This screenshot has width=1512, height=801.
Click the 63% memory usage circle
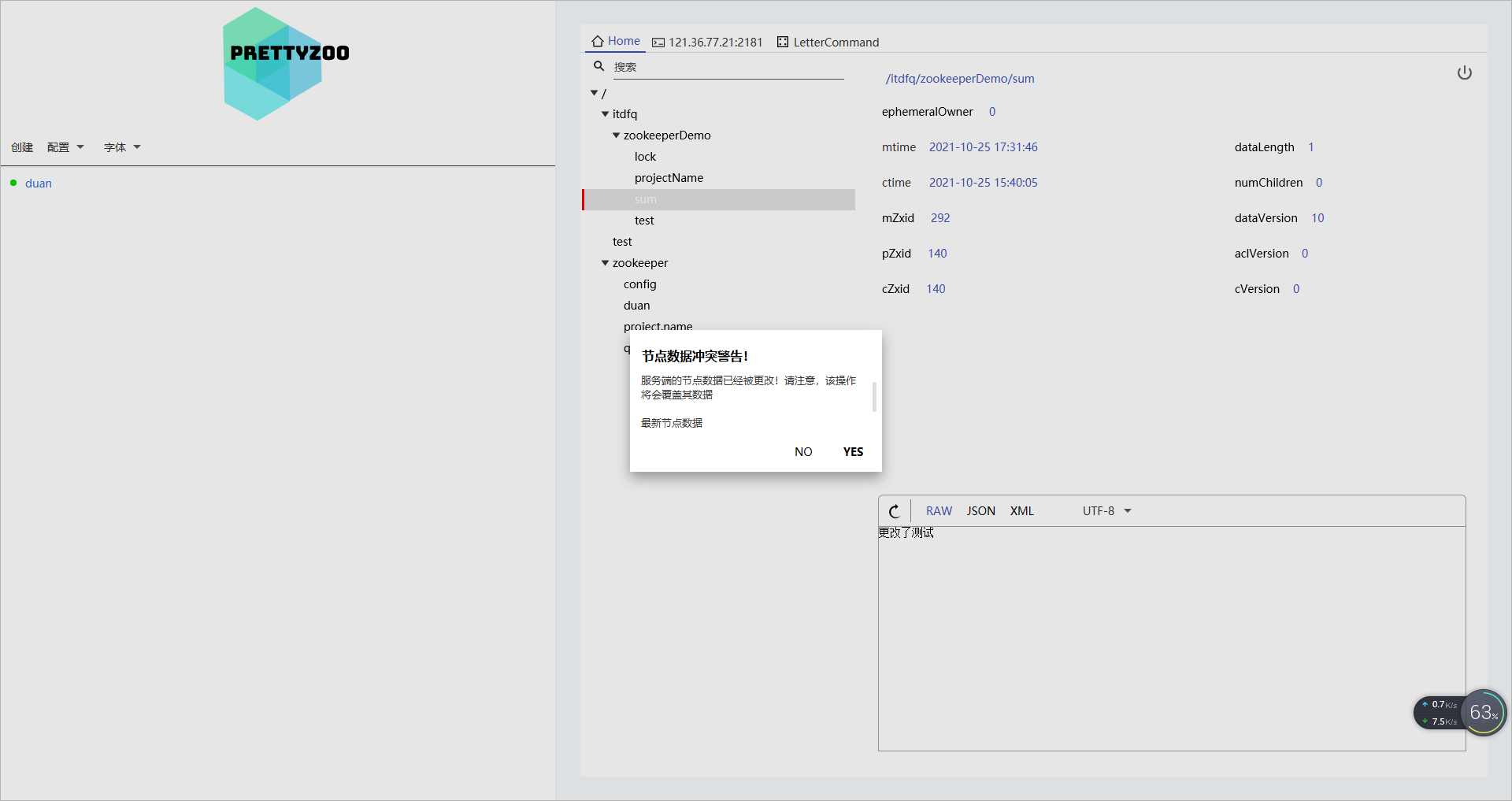pos(1484,713)
